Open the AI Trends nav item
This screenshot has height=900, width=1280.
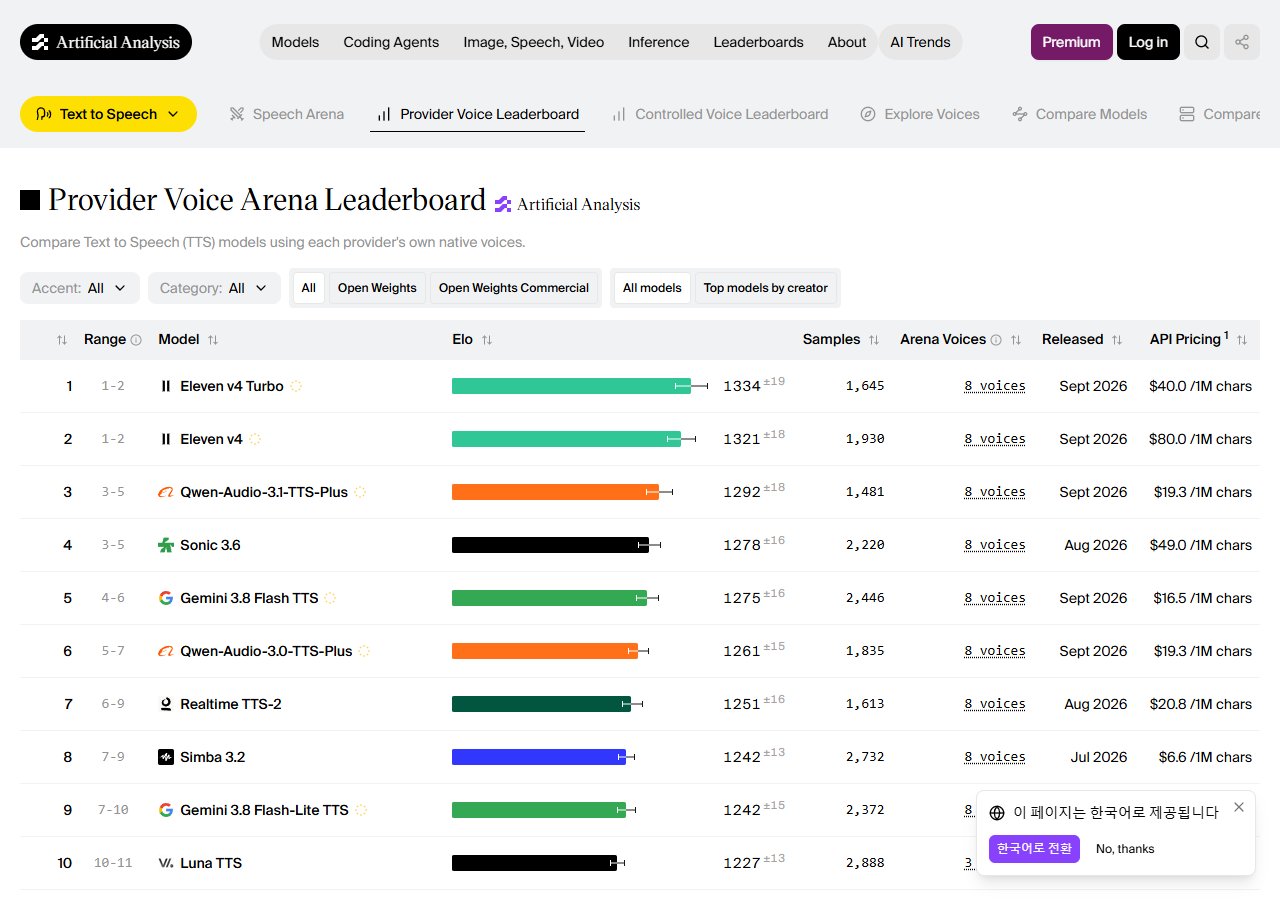click(920, 42)
